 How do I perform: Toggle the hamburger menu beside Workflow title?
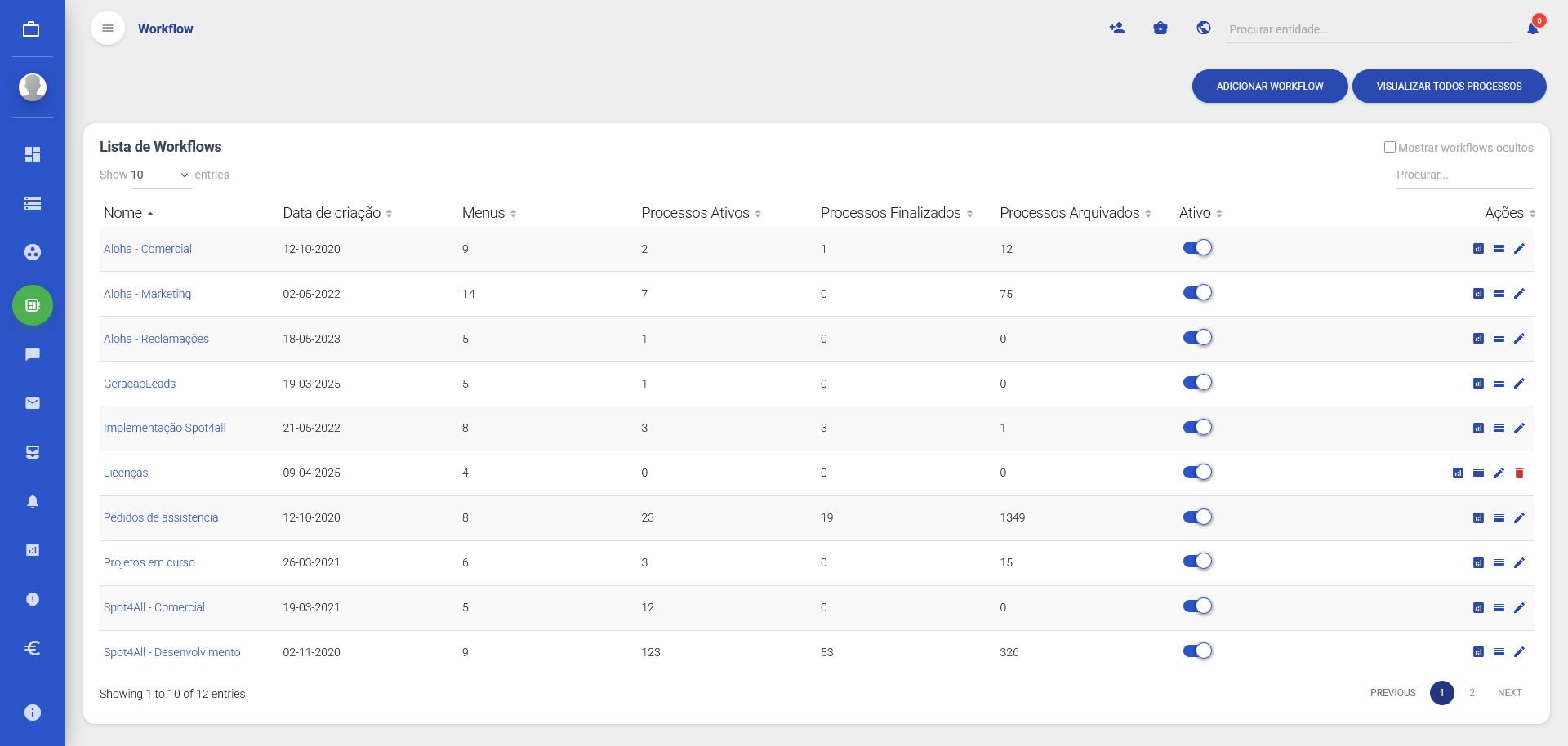coord(108,29)
